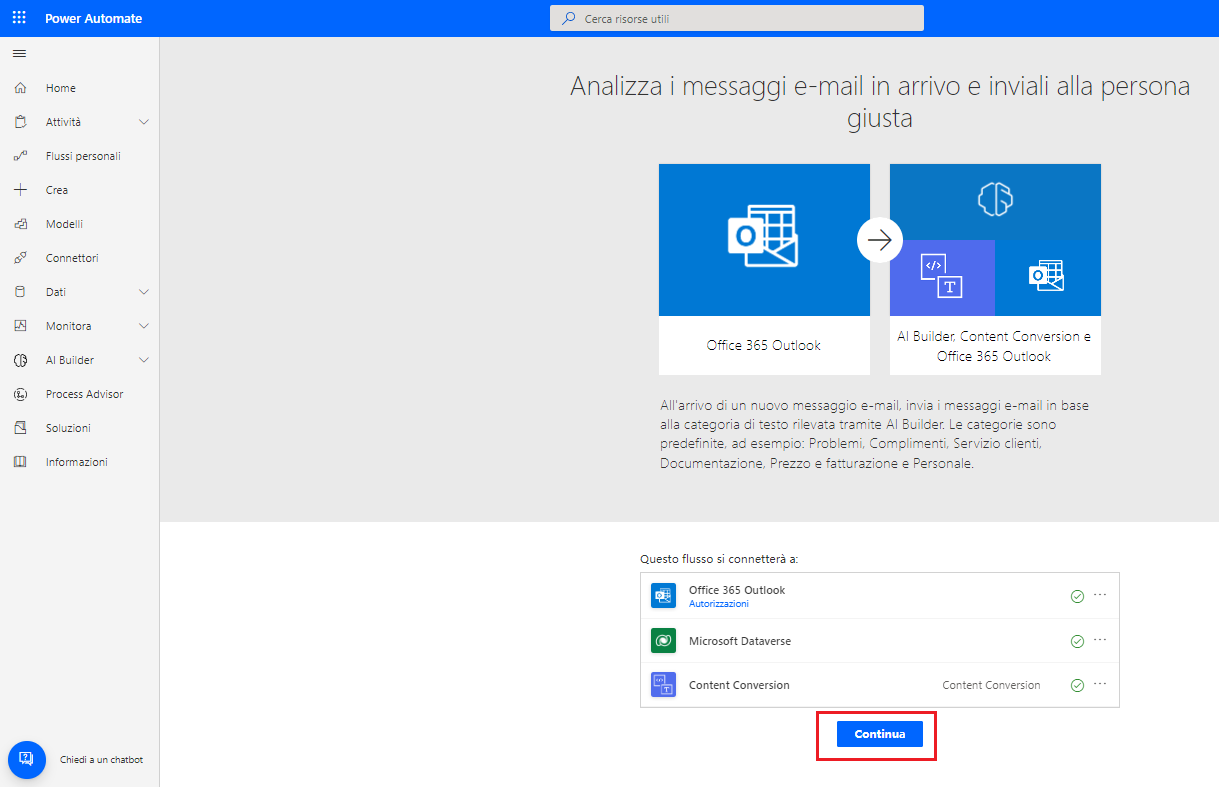Viewport: 1219px width, 787px height.
Task: Expand the Dati section chevron
Action: pyautogui.click(x=143, y=292)
